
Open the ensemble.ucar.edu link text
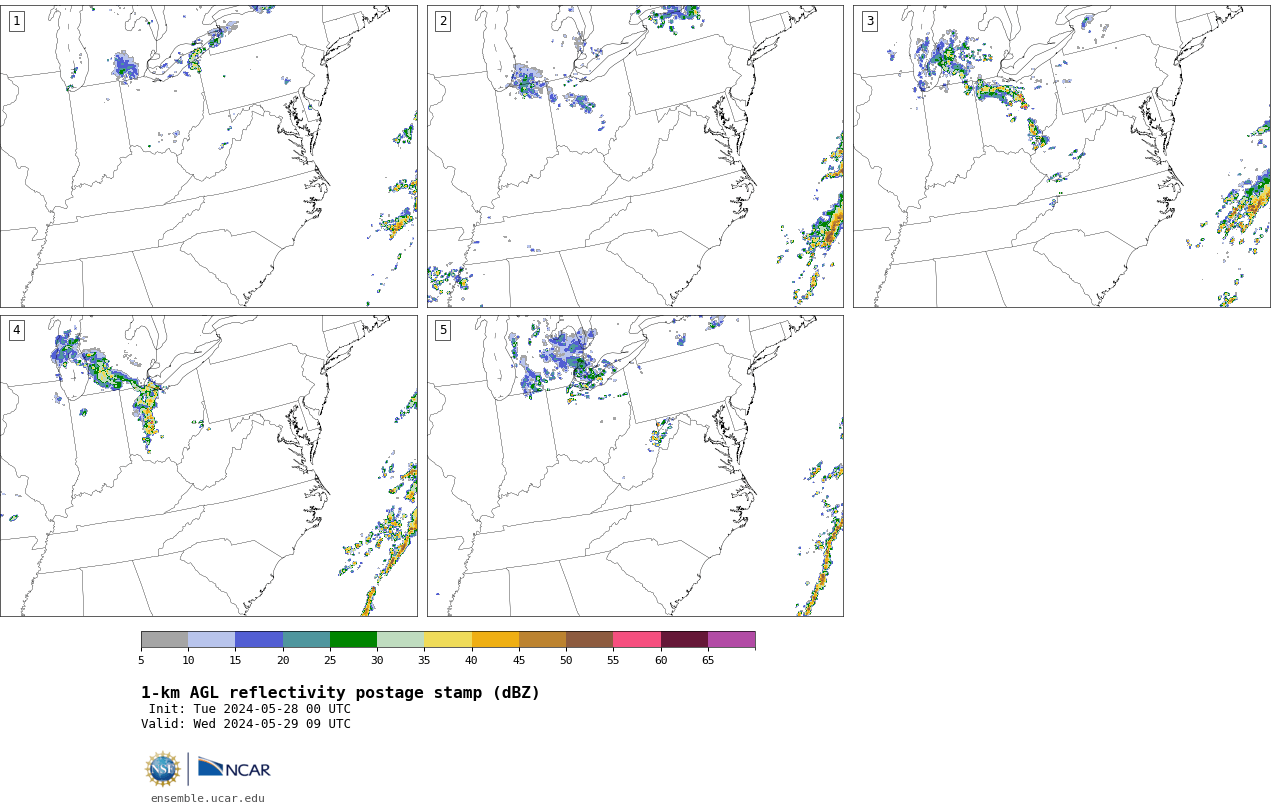208,798
